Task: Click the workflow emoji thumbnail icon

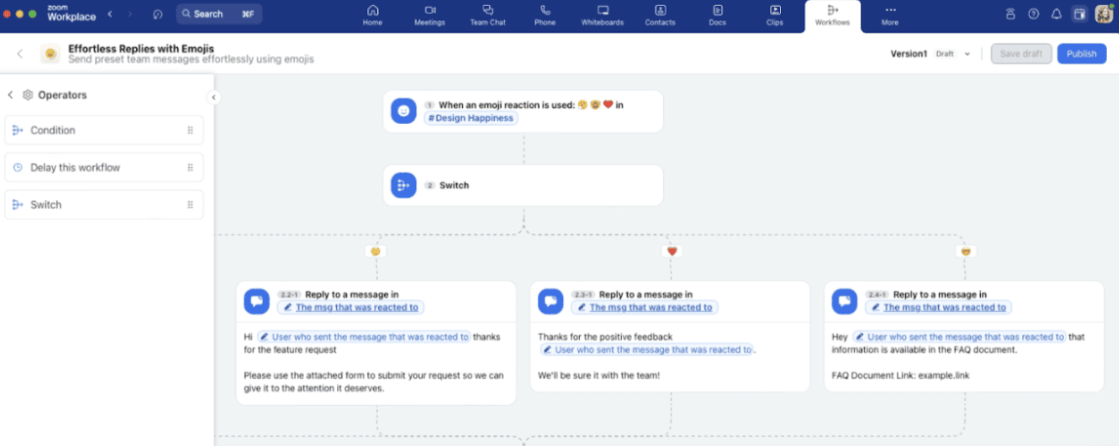Action: click(x=50, y=54)
